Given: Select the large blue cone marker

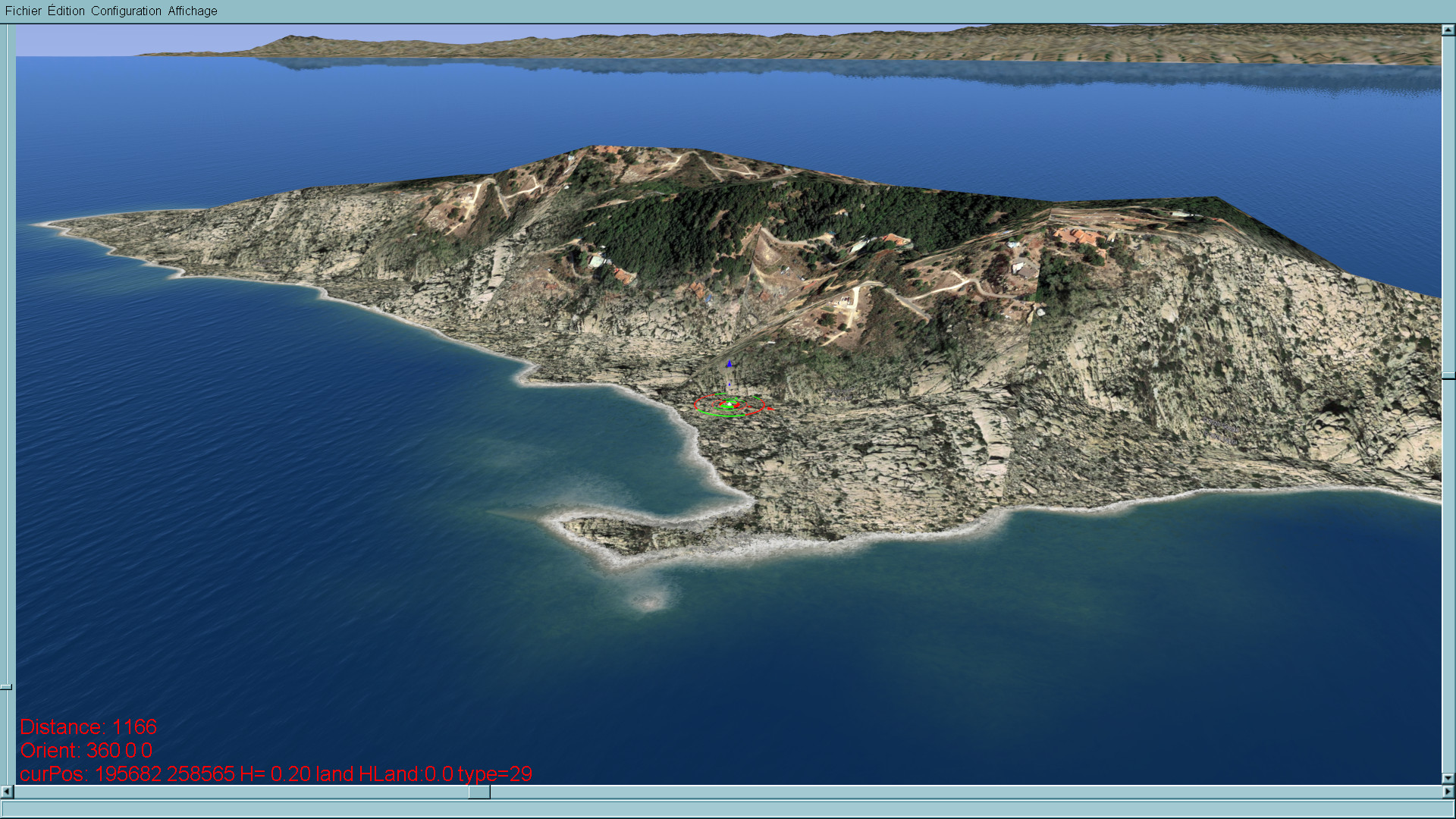Looking at the screenshot, I should tap(730, 365).
